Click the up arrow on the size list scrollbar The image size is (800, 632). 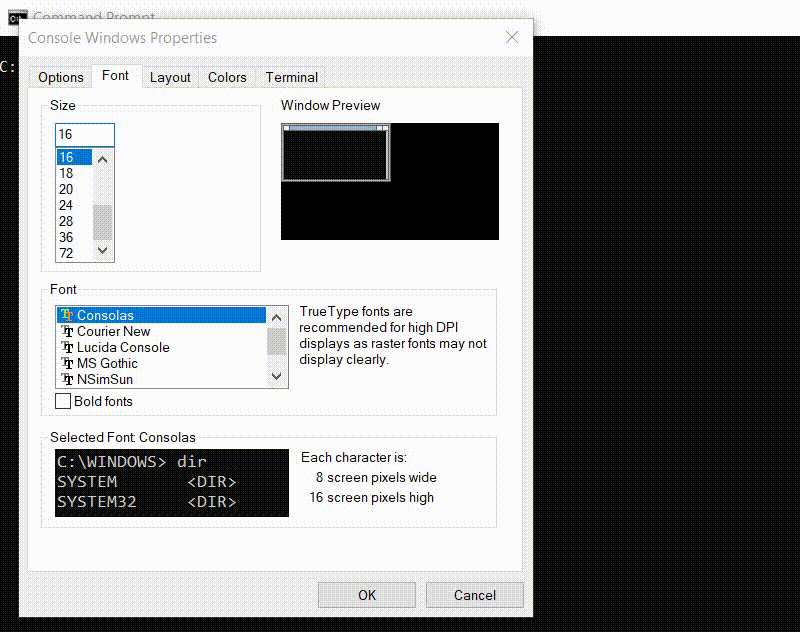(x=101, y=158)
